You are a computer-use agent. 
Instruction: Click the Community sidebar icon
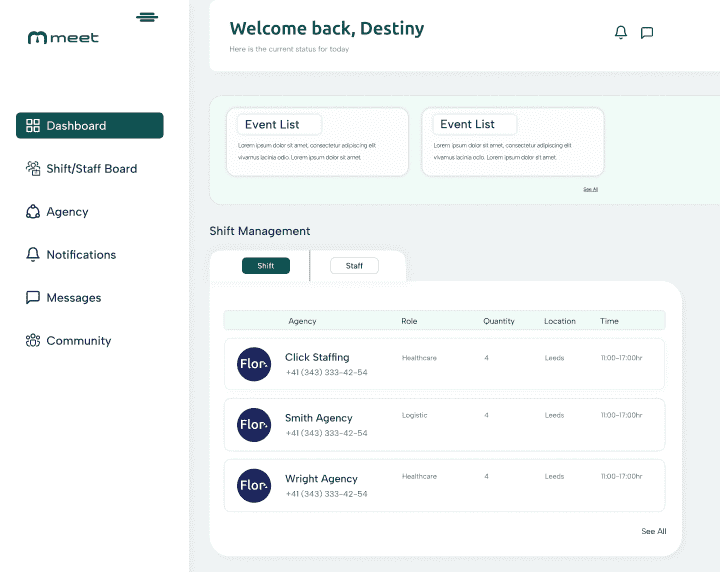click(x=33, y=341)
